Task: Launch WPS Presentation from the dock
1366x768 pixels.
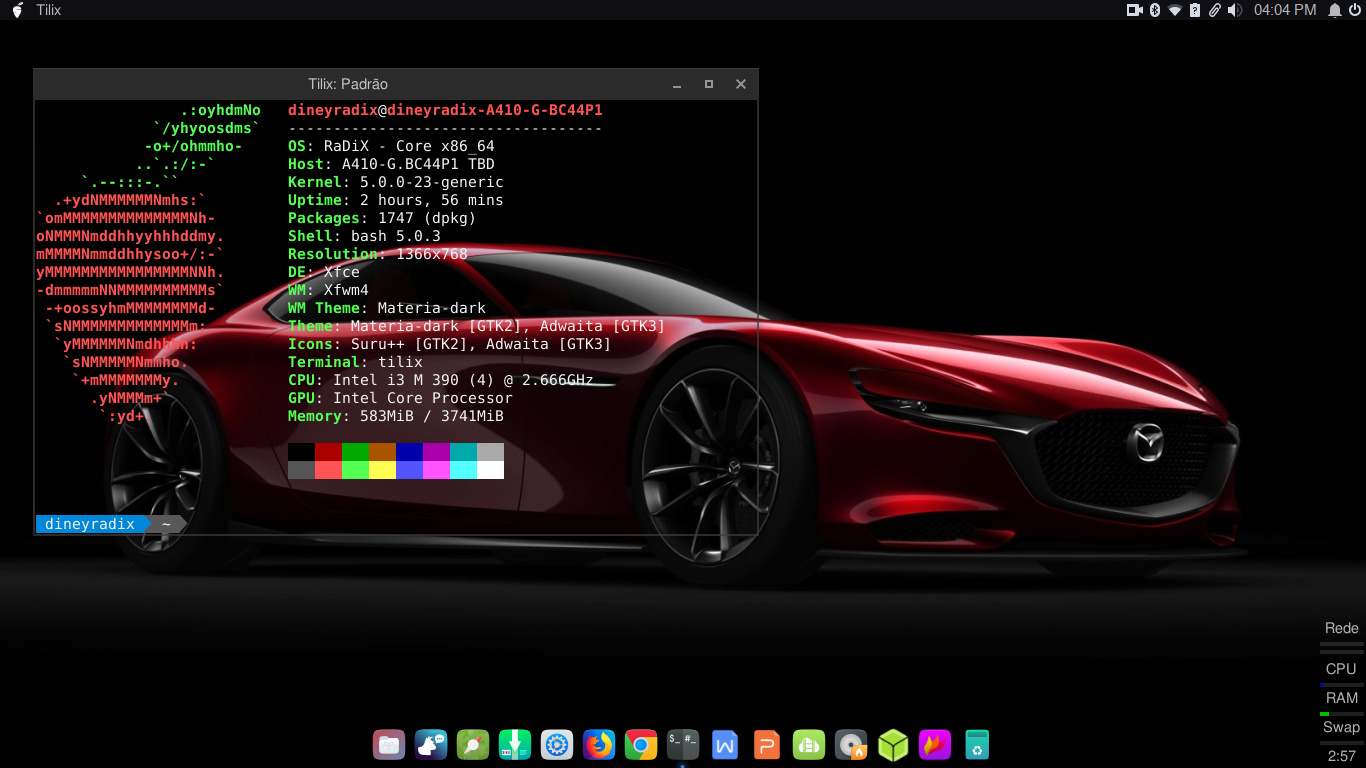Action: pyautogui.click(x=767, y=745)
